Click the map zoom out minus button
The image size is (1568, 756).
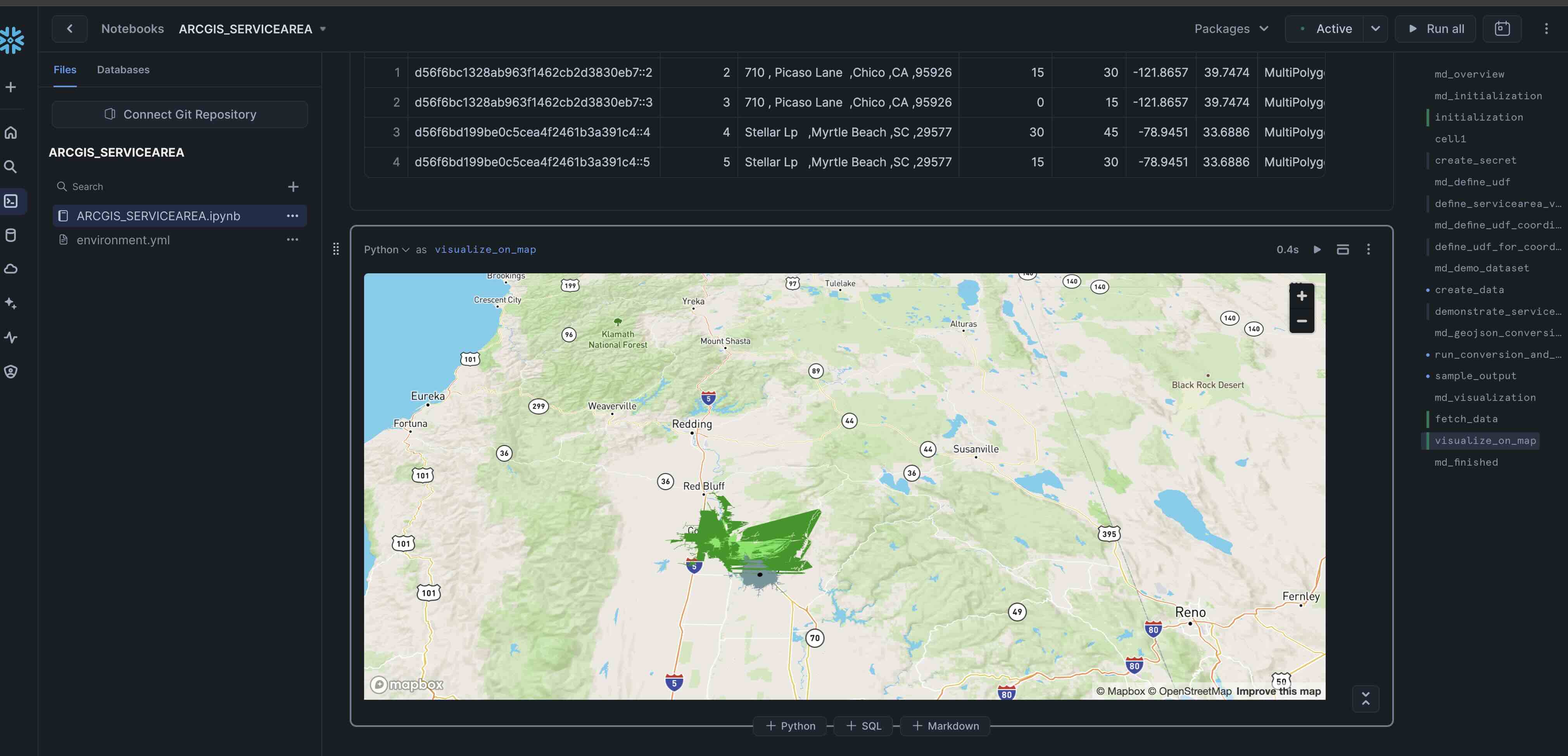click(x=1301, y=321)
